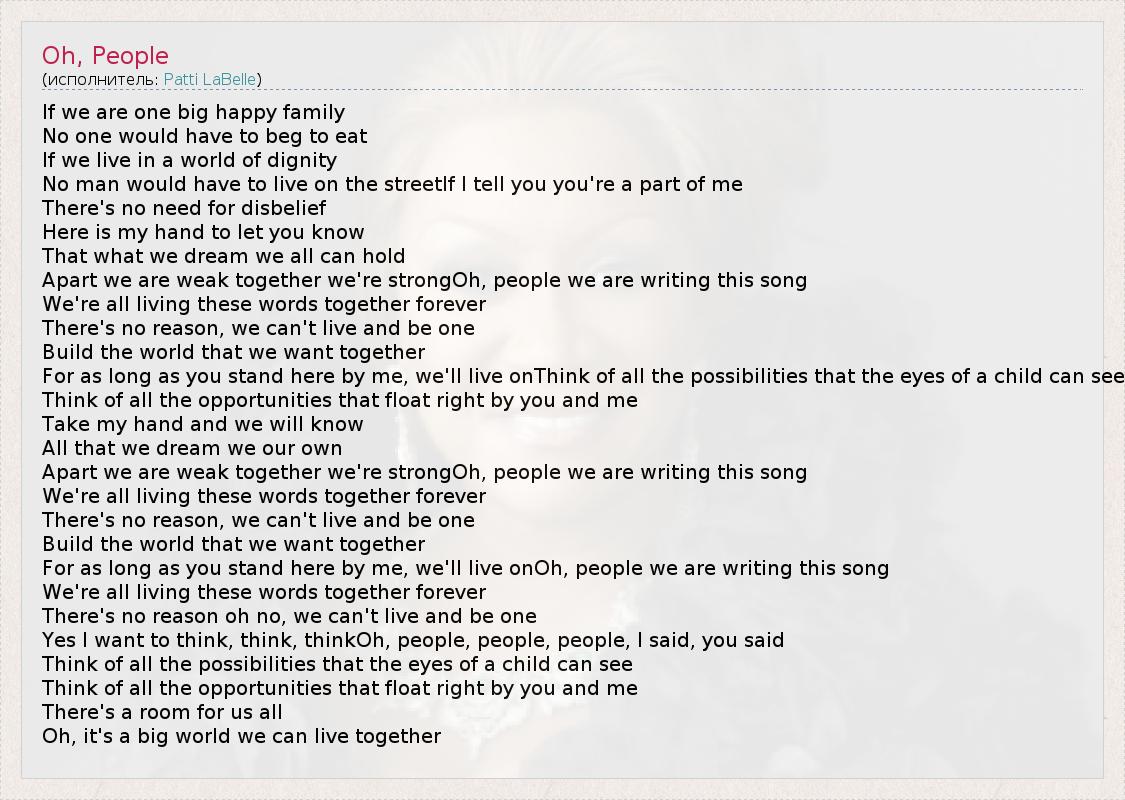Click the lyric 'There's no need for disbelief'

(184, 208)
